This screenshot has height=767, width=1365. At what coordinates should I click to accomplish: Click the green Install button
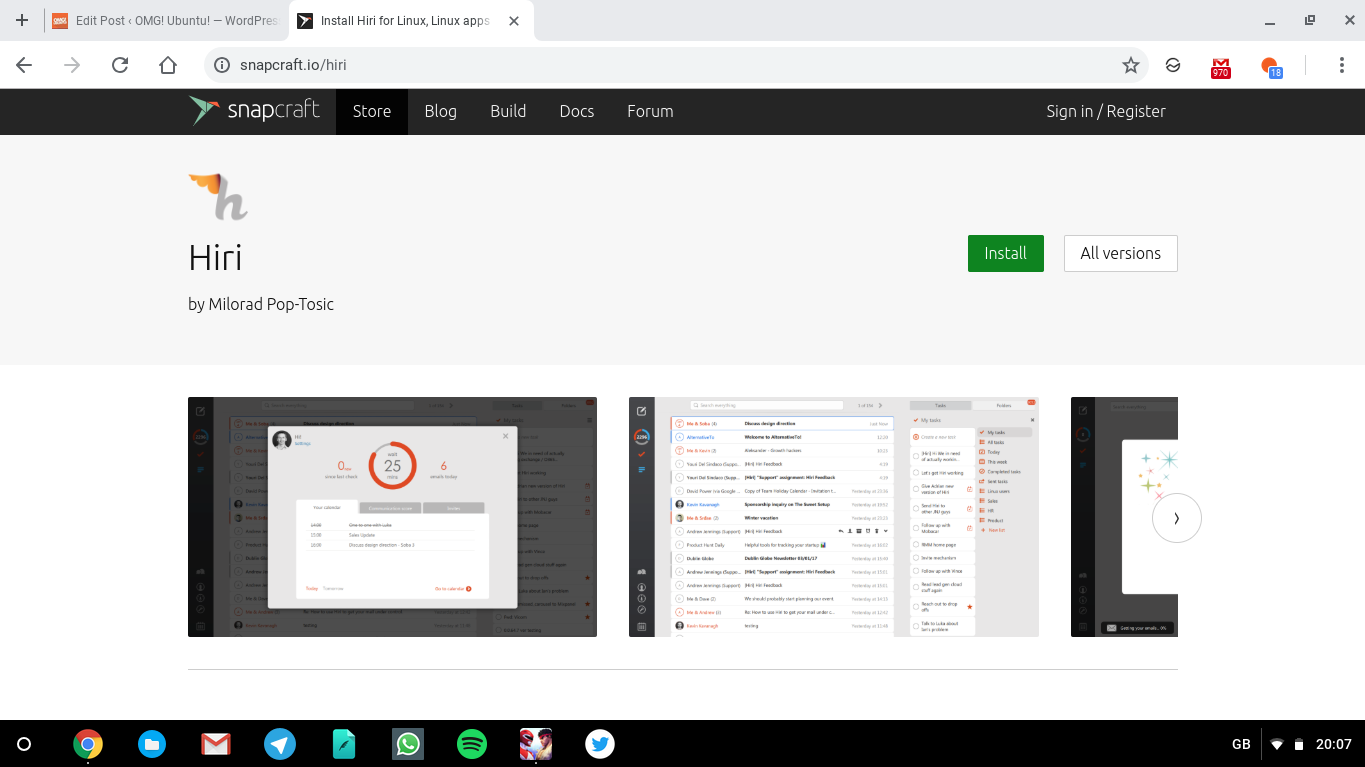(1005, 253)
